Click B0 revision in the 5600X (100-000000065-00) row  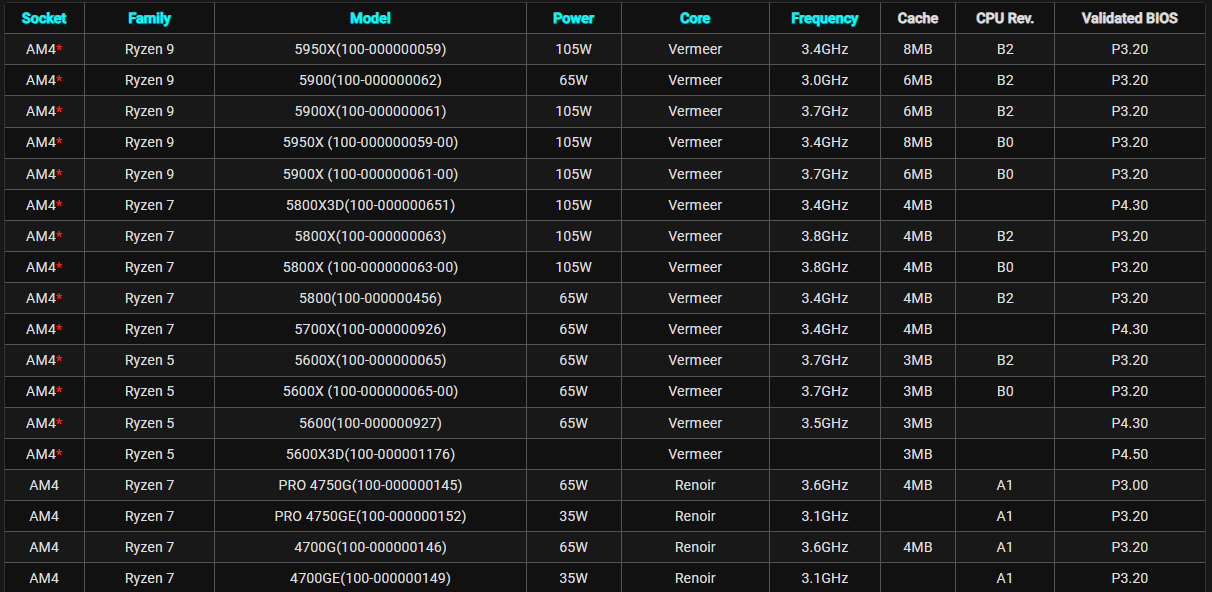pos(1005,391)
